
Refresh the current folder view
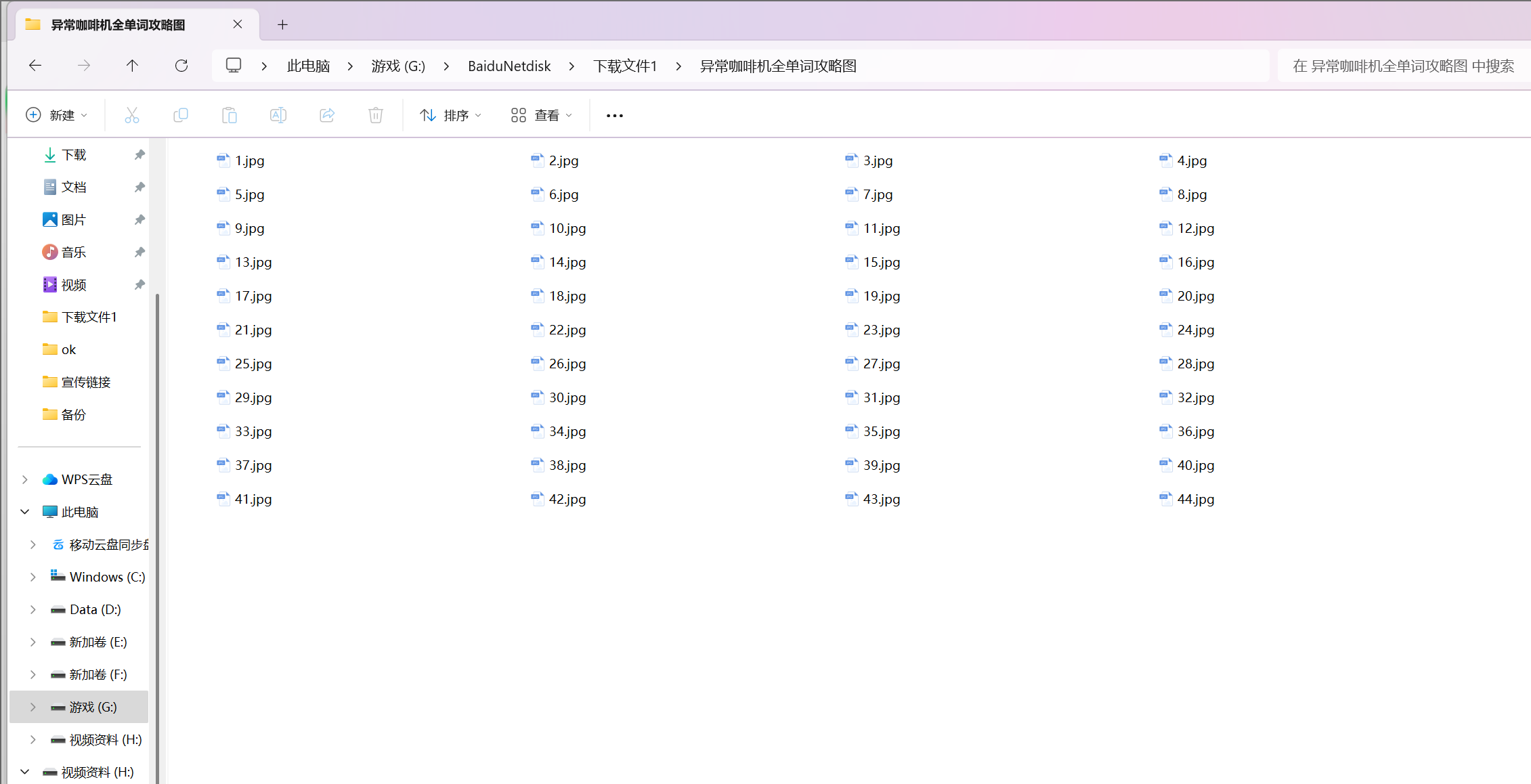[x=181, y=66]
